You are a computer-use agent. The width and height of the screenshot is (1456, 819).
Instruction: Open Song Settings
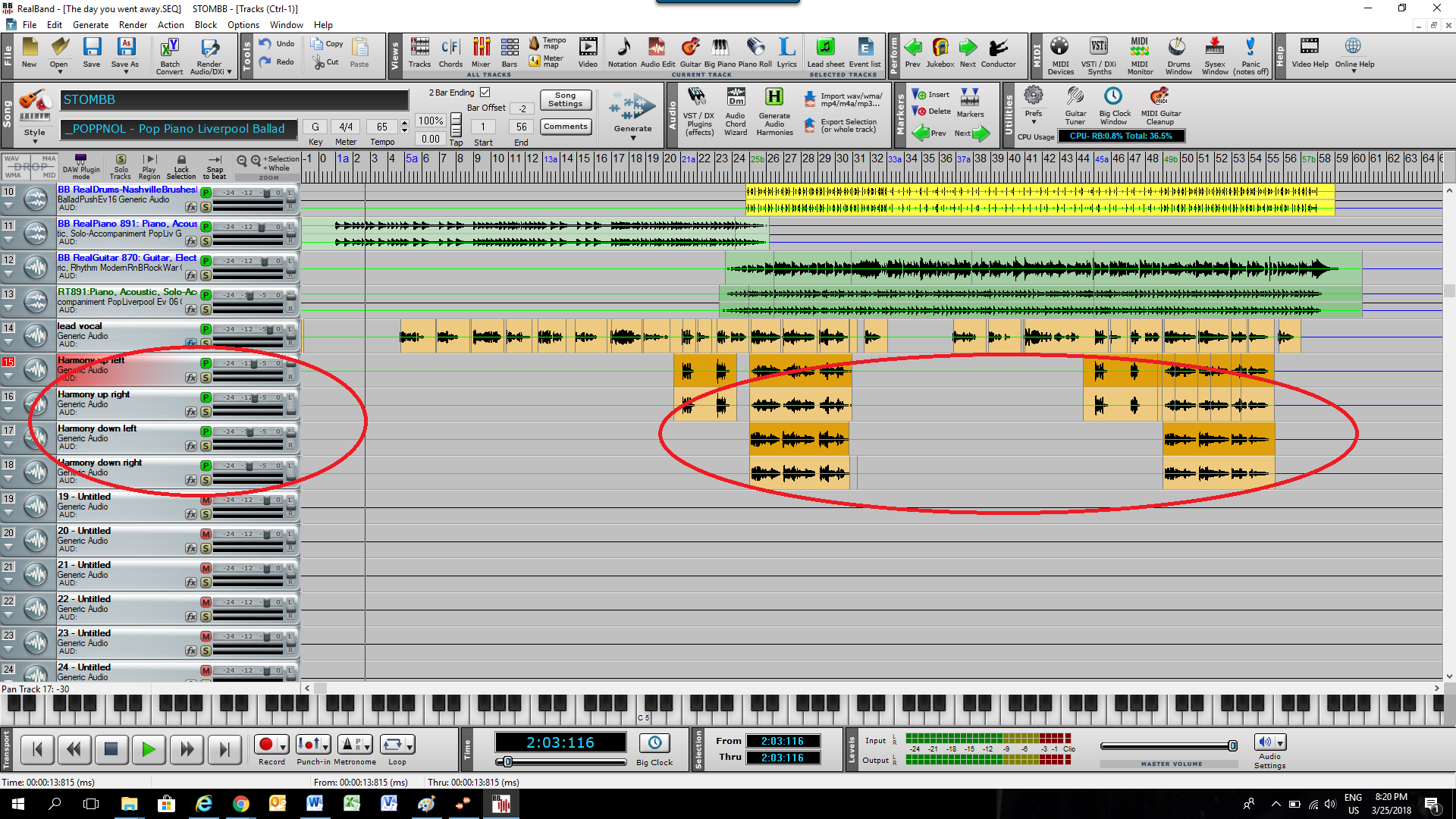[566, 100]
